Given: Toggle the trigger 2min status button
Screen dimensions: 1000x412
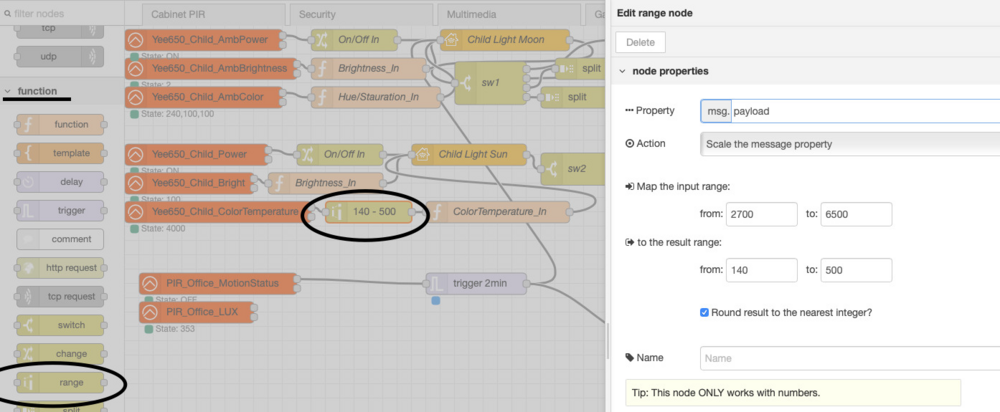Looking at the screenshot, I should [x=436, y=300].
